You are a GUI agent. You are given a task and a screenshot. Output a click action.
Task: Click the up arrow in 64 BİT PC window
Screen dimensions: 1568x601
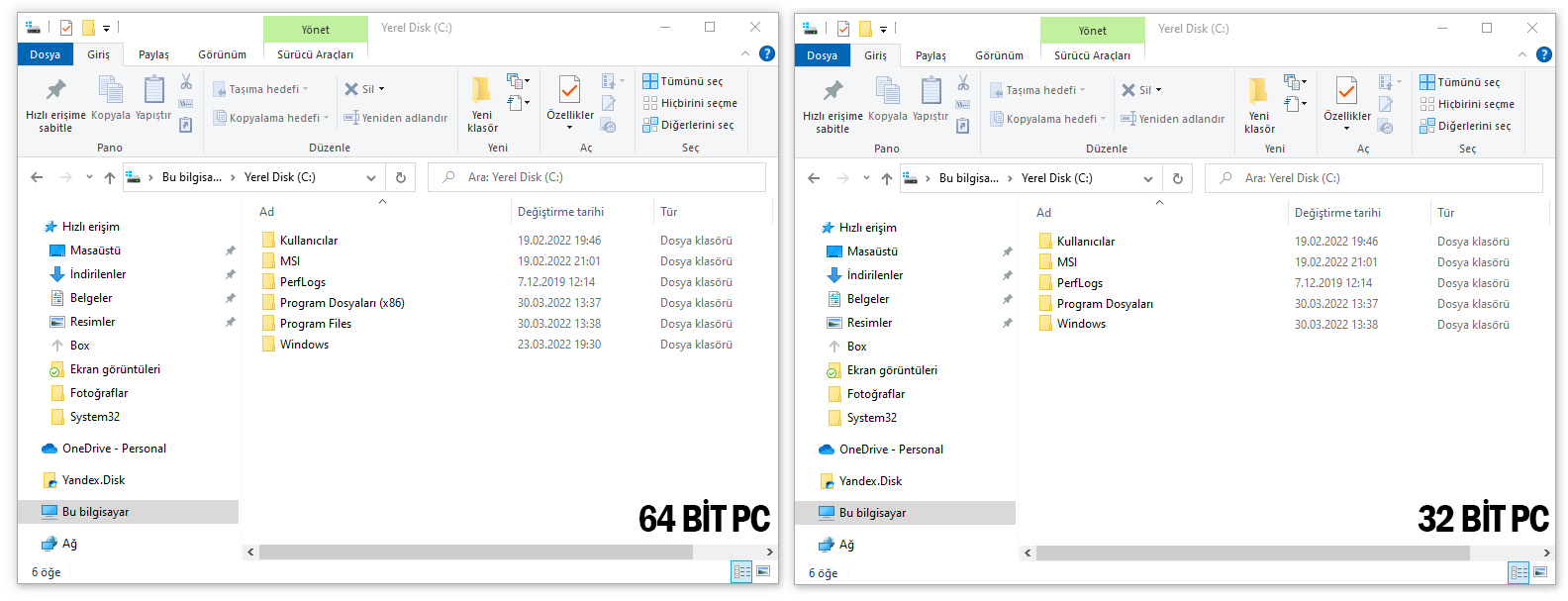tap(110, 178)
